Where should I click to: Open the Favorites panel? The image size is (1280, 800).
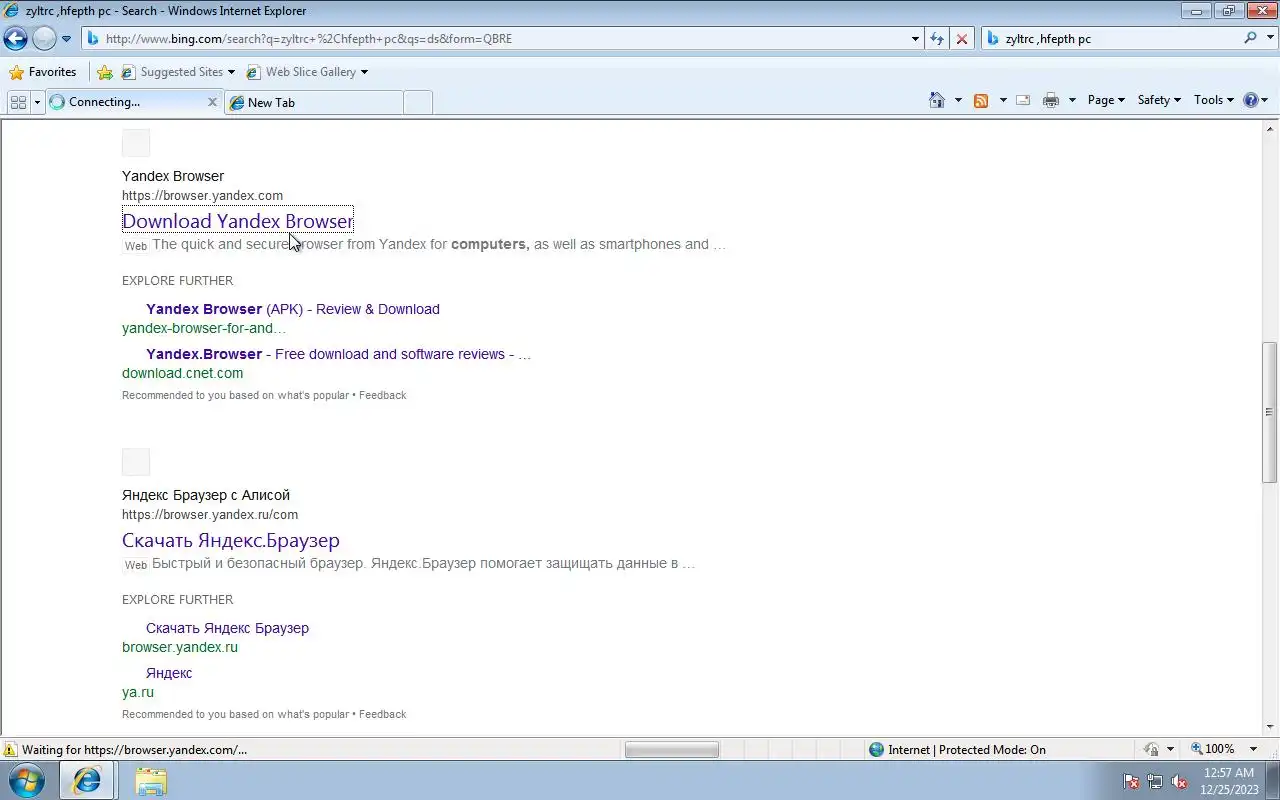pos(42,72)
